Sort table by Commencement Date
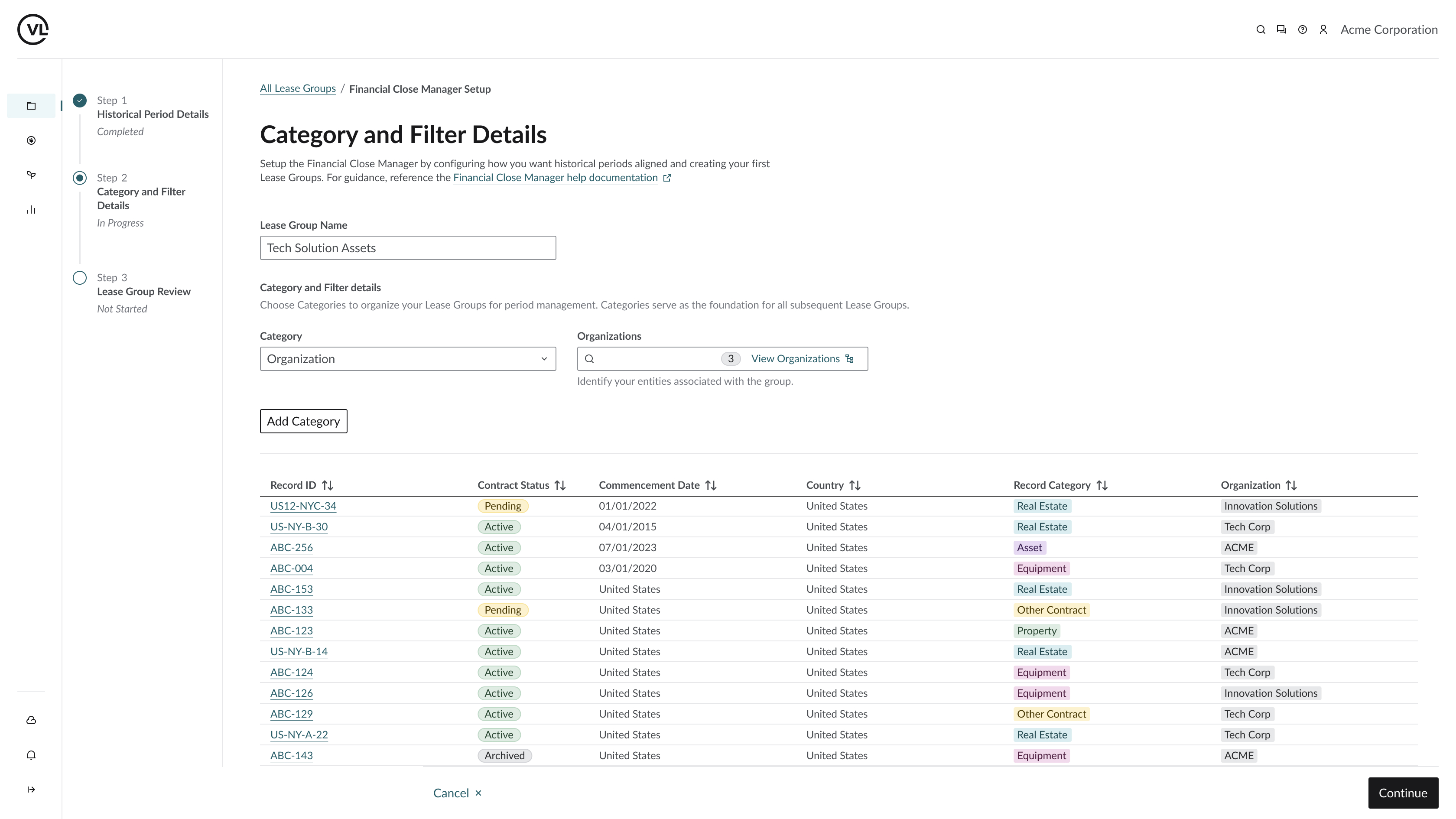 point(711,485)
